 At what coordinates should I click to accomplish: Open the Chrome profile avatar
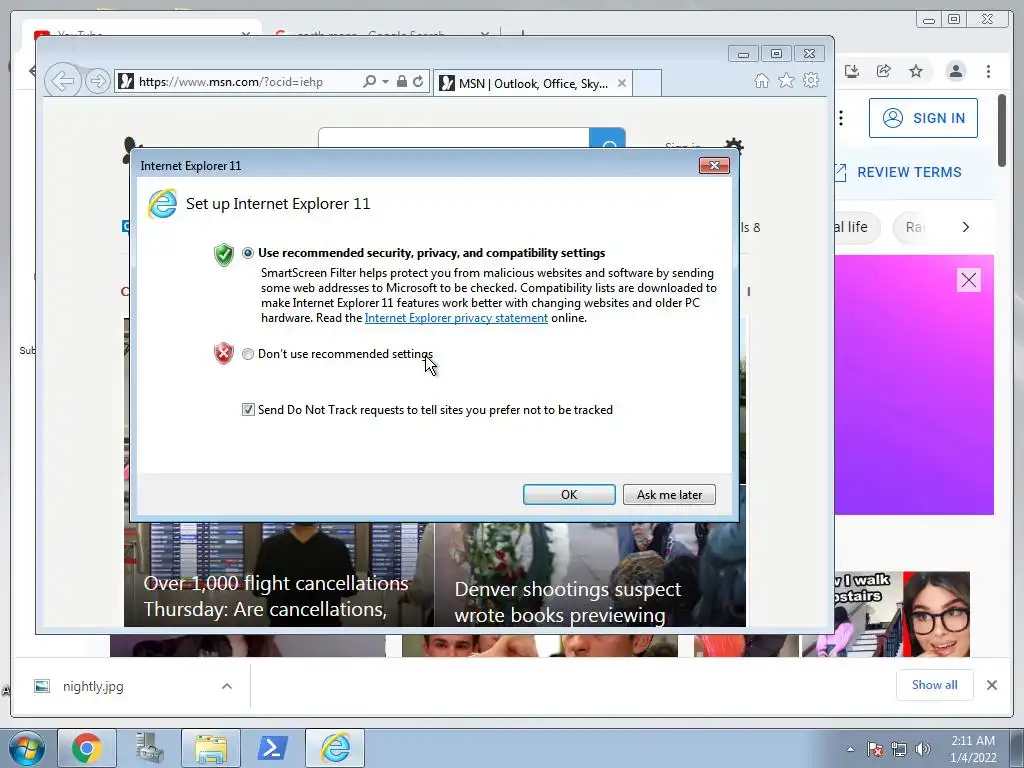point(955,71)
